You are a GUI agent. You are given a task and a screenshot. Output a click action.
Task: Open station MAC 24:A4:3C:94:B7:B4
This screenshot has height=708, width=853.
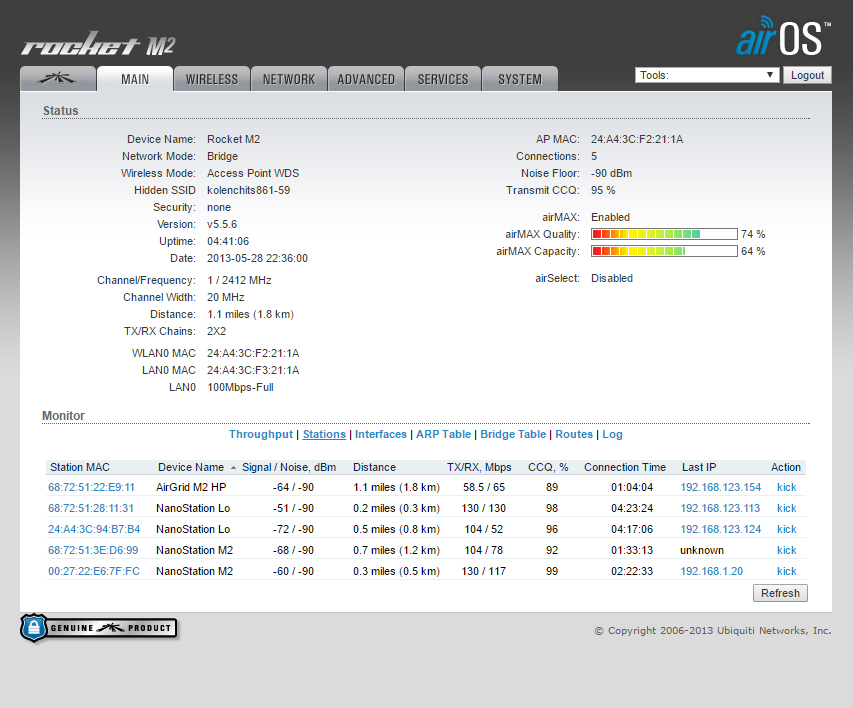(94, 529)
